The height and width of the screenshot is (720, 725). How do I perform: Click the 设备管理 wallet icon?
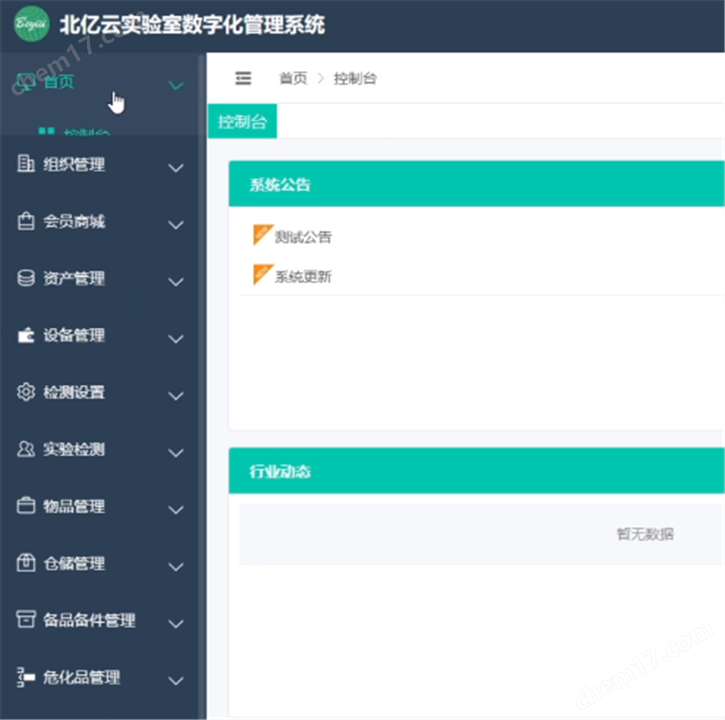click(x=26, y=335)
